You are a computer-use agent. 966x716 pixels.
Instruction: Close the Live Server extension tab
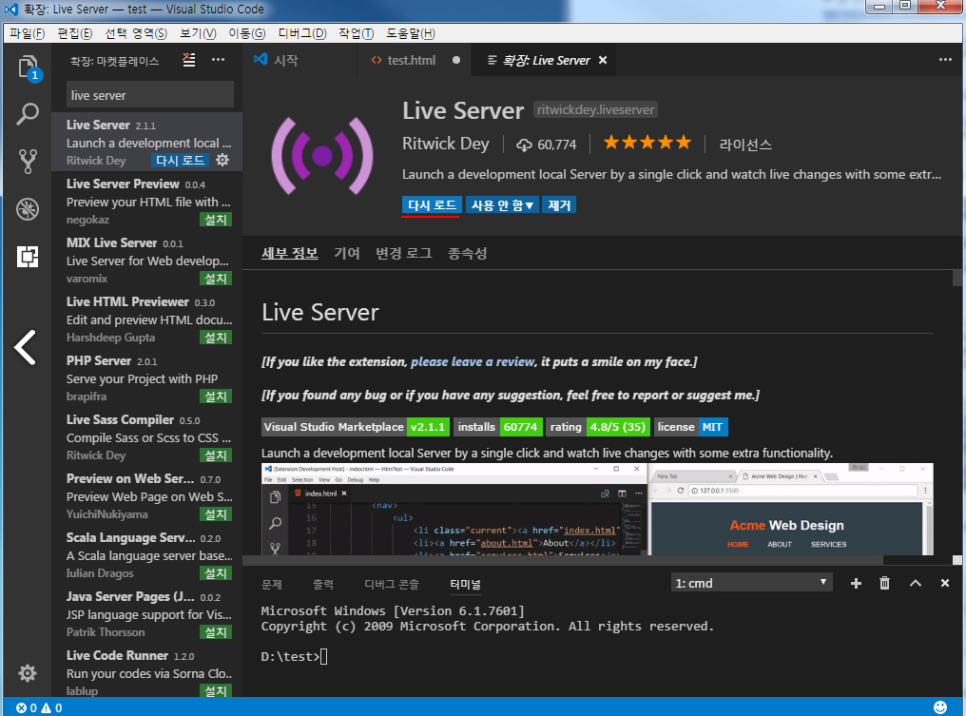pos(603,60)
